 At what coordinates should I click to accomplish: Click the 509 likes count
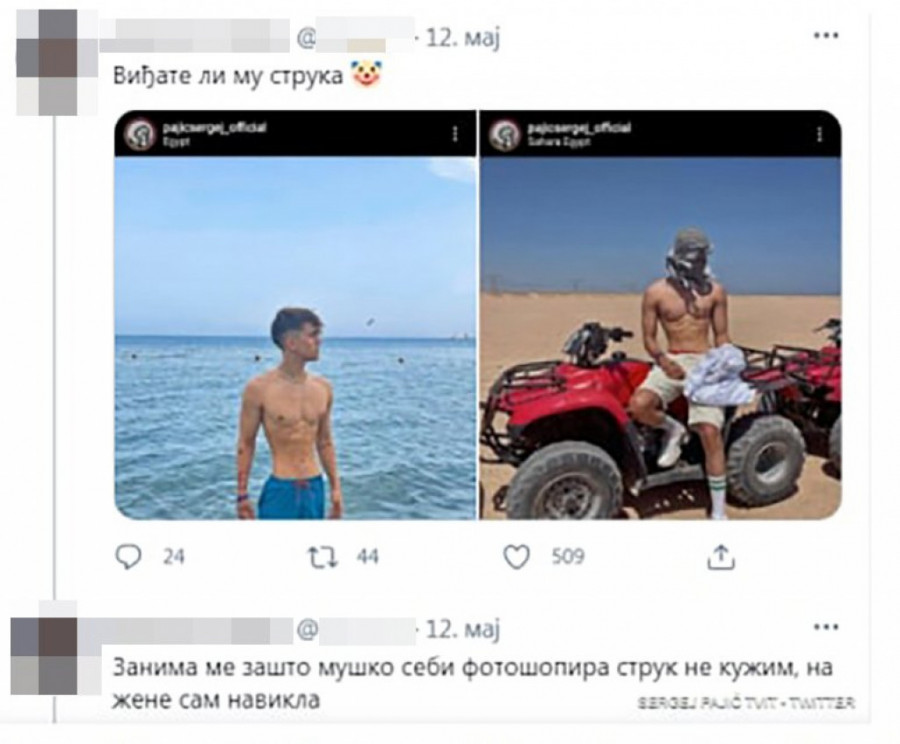click(x=568, y=556)
